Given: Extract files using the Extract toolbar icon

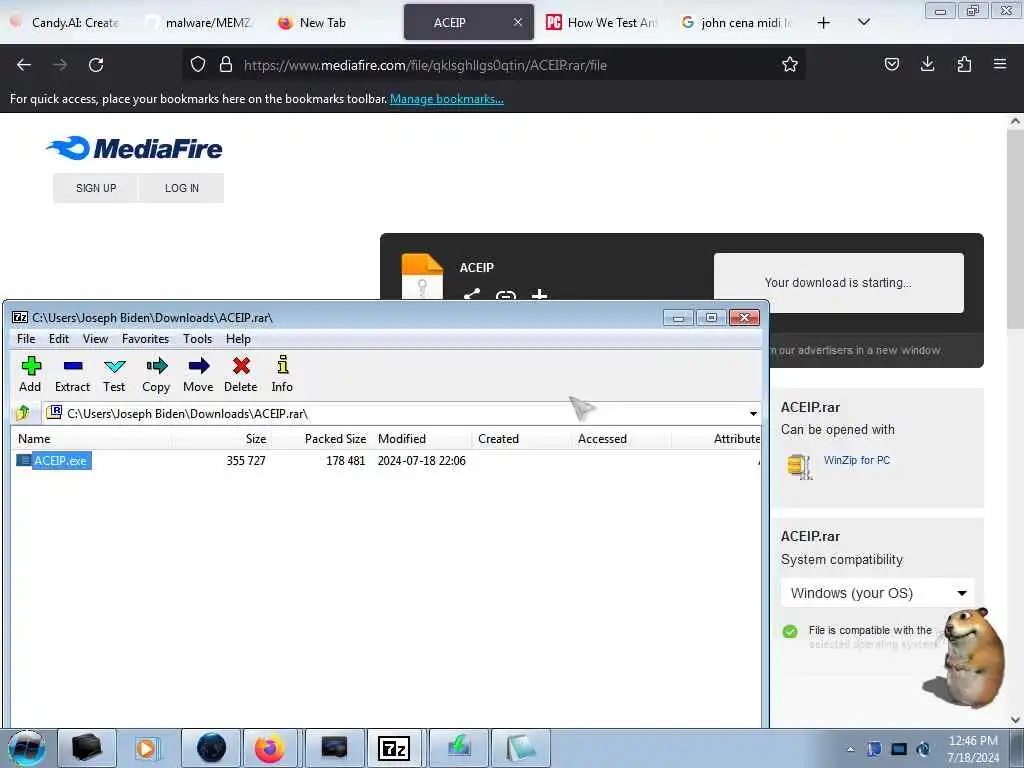Looking at the screenshot, I should coord(72,374).
